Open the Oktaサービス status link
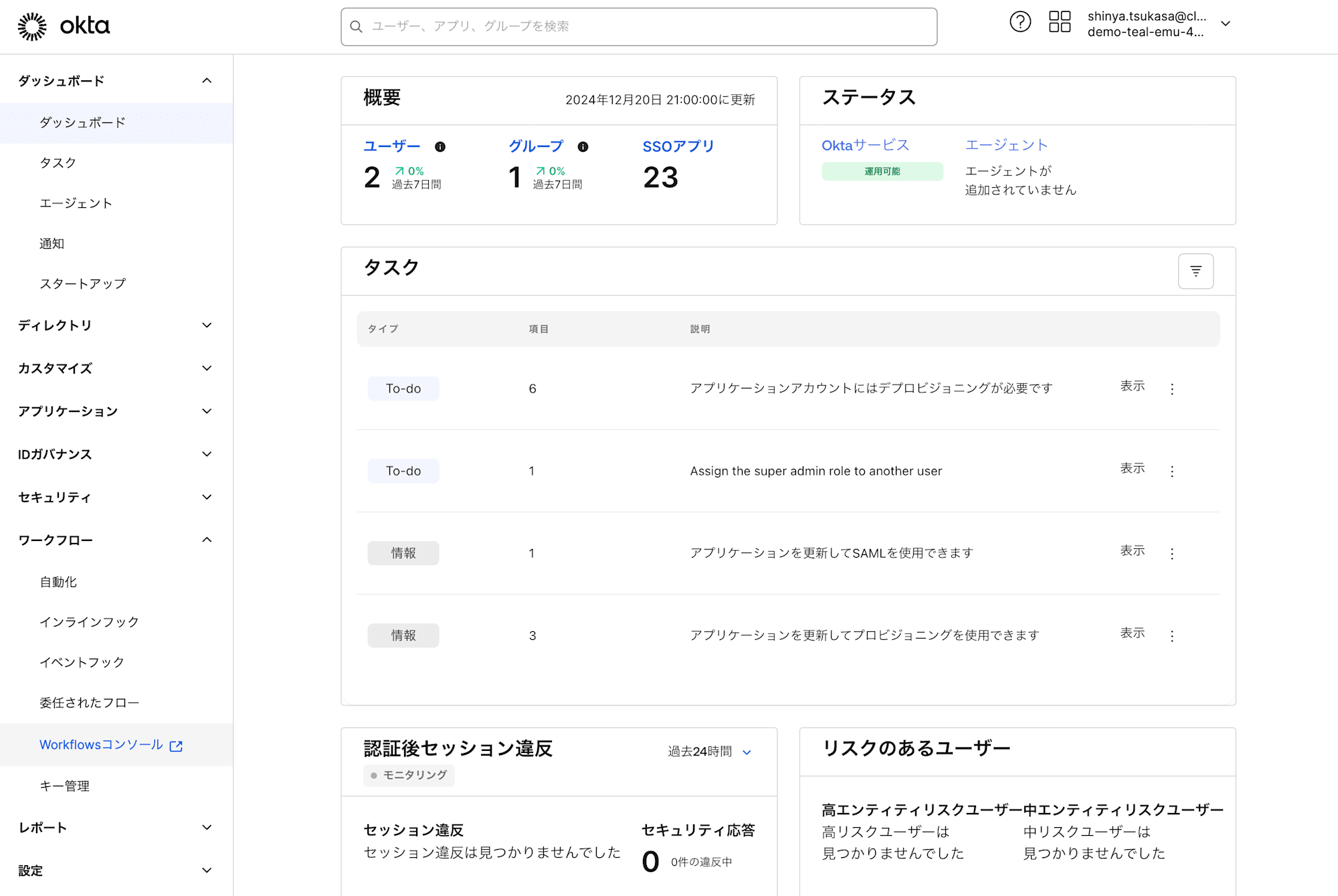The image size is (1338, 896). pyautogui.click(x=865, y=145)
